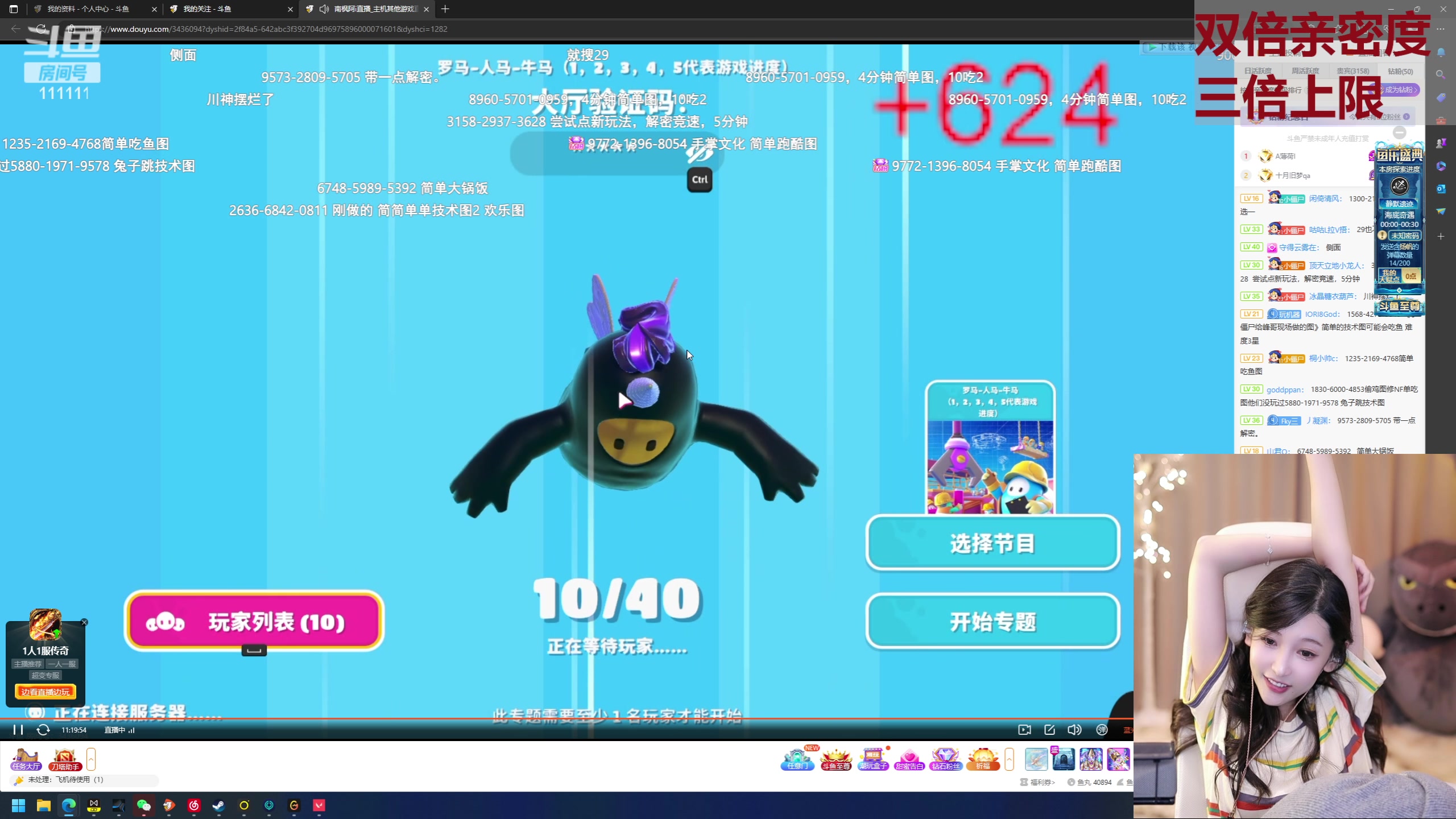The image size is (1456, 819).
Task: Open the bell notifications icon in Edge sidebar
Action: pos(1441,52)
